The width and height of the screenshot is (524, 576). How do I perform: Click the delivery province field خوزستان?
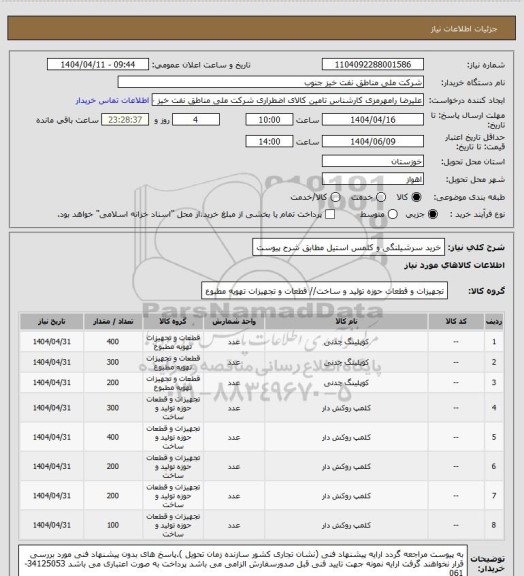click(373, 161)
